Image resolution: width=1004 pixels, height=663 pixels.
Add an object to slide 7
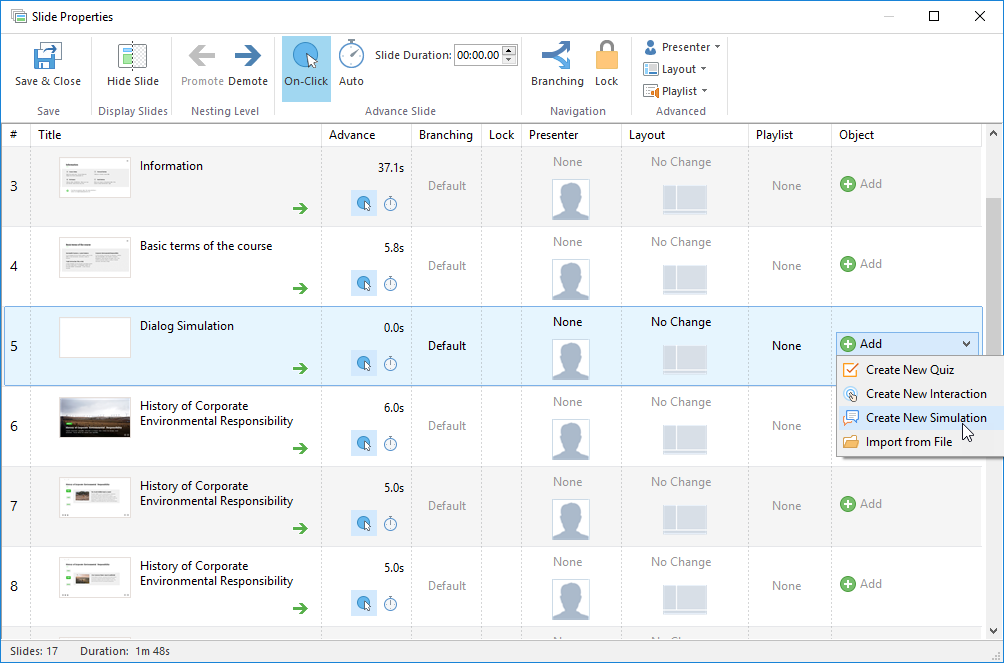861,504
